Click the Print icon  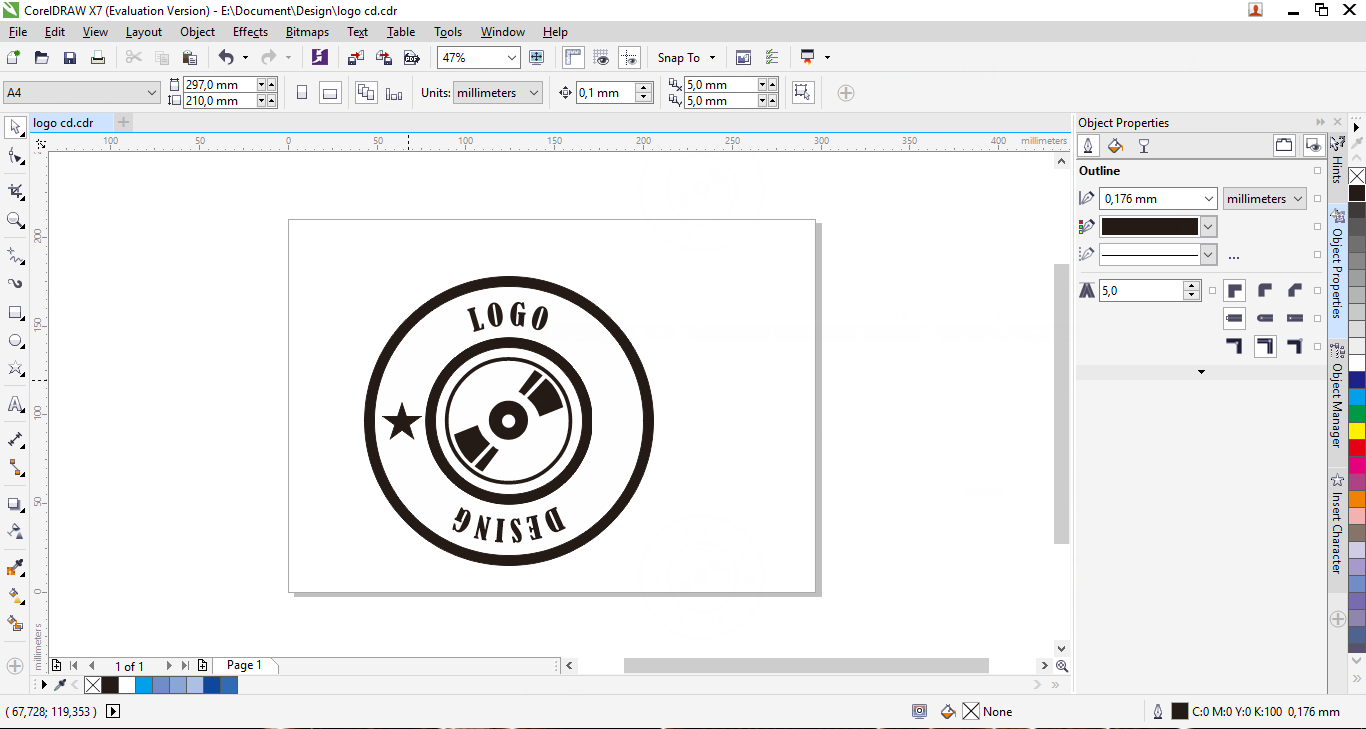[x=98, y=58]
